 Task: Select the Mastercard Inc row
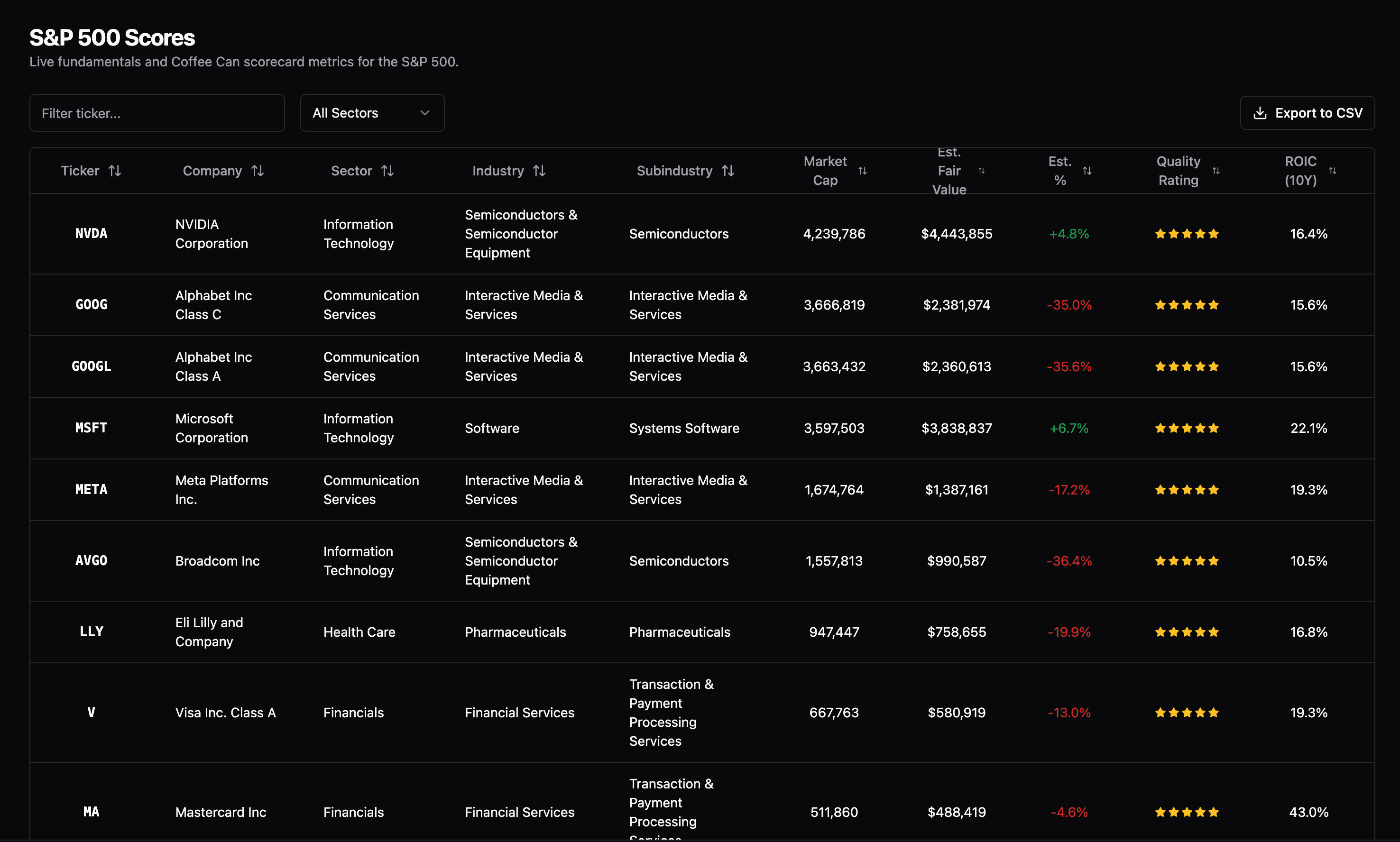[681, 811]
